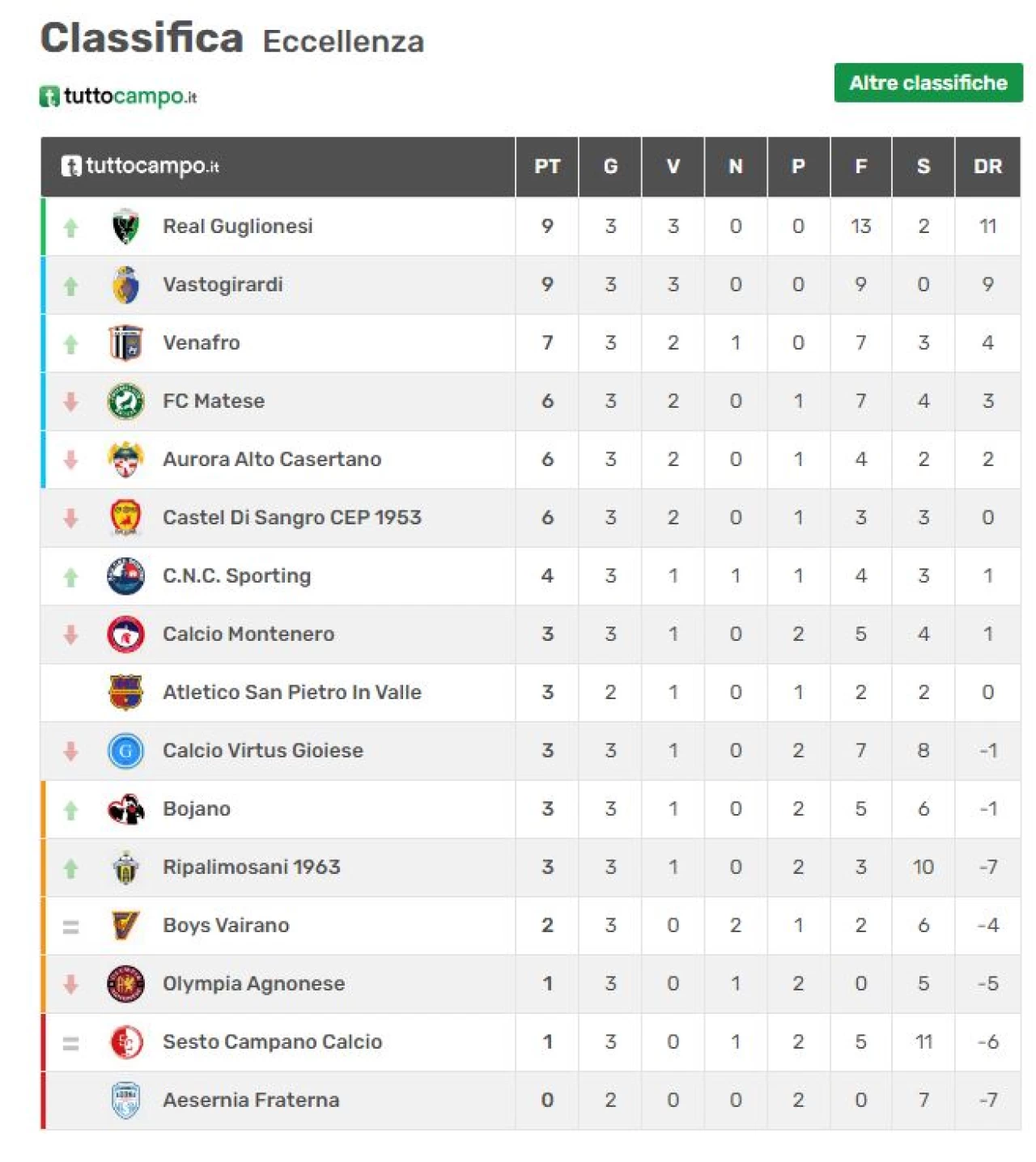The width and height of the screenshot is (1036, 1162).
Task: Click the Ripalimosani 1963 team name
Action: [x=252, y=867]
